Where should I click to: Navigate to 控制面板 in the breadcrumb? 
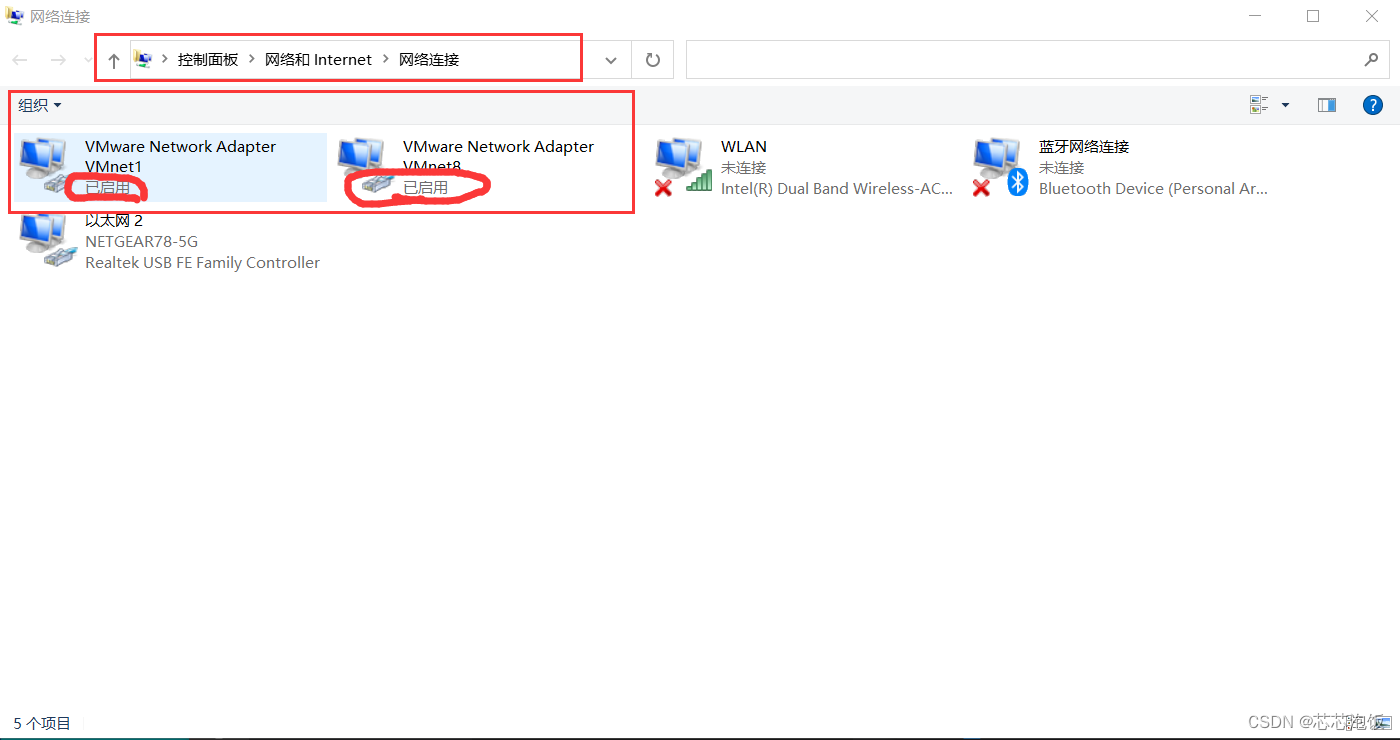(208, 60)
